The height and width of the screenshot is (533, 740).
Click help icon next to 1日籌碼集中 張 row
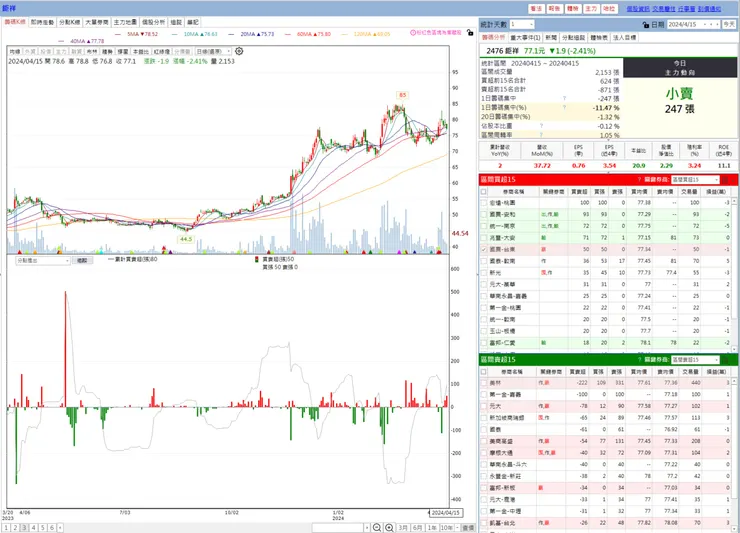pos(564,98)
